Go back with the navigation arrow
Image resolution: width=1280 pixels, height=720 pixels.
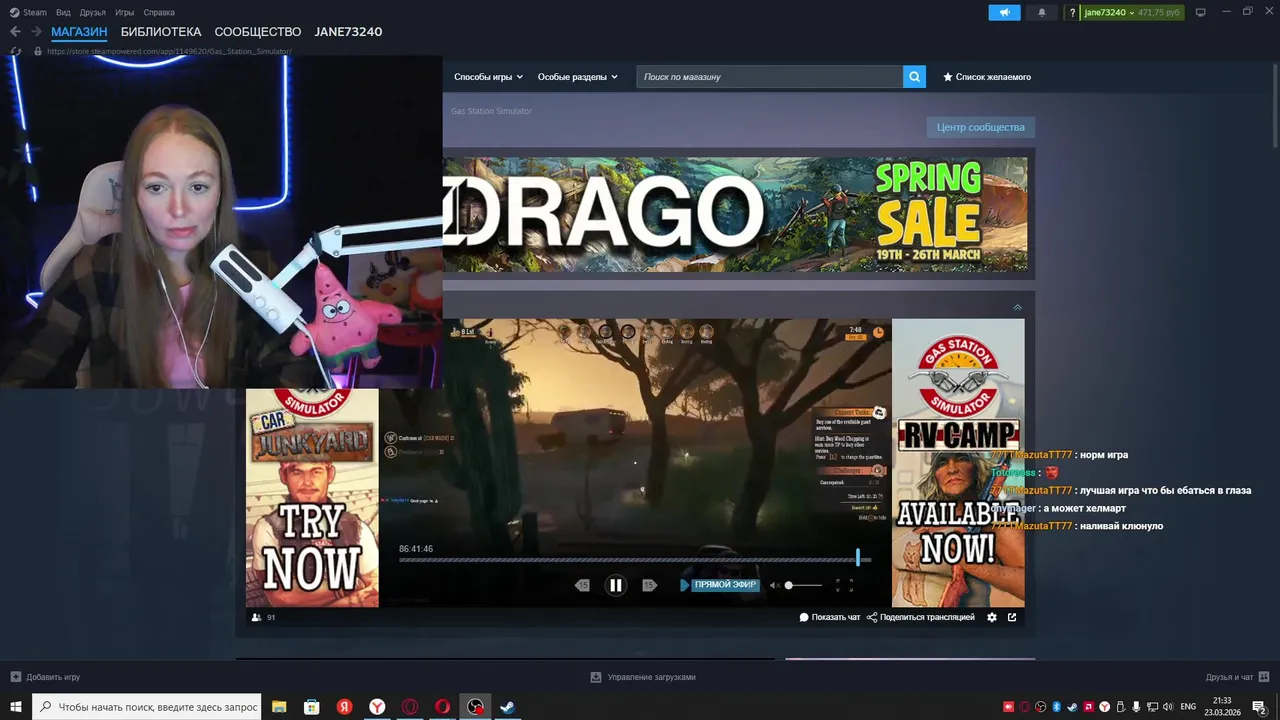[x=15, y=32]
